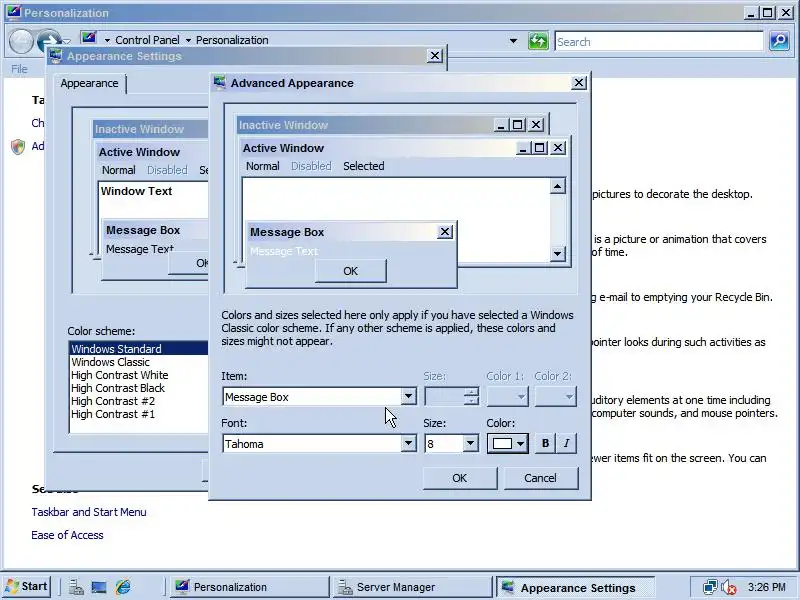This screenshot has width=800, height=600.
Task: Select Windows Standard color scheme
Action: pyautogui.click(x=138, y=348)
